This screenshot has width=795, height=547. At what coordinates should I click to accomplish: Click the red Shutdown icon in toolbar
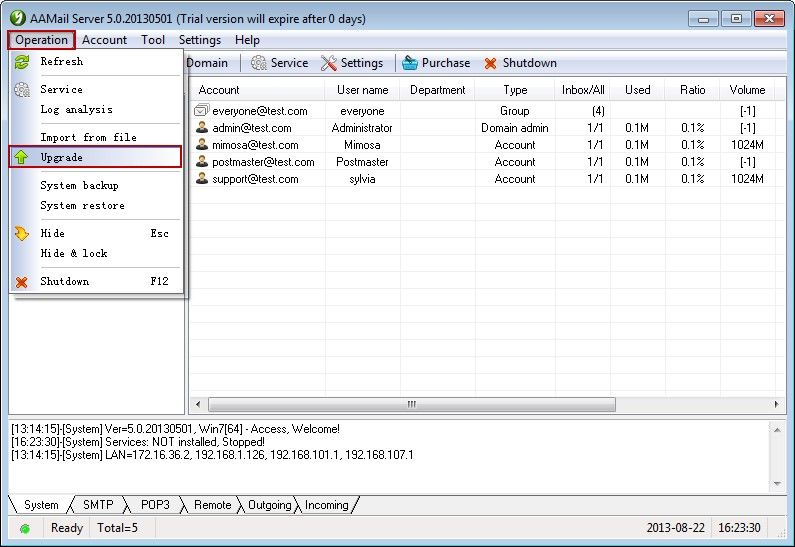coord(490,63)
